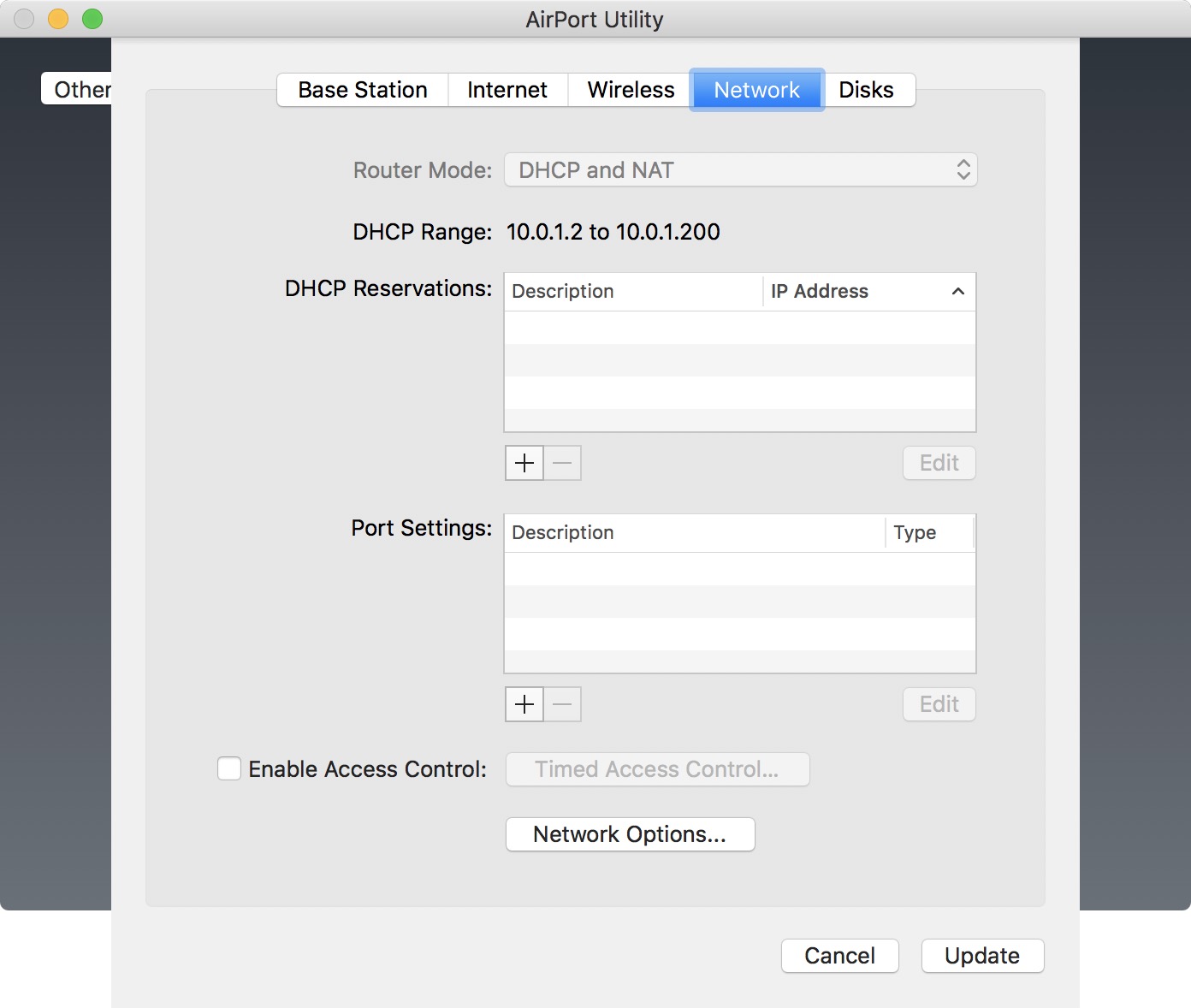Switch to the Base Station tab

click(x=363, y=90)
